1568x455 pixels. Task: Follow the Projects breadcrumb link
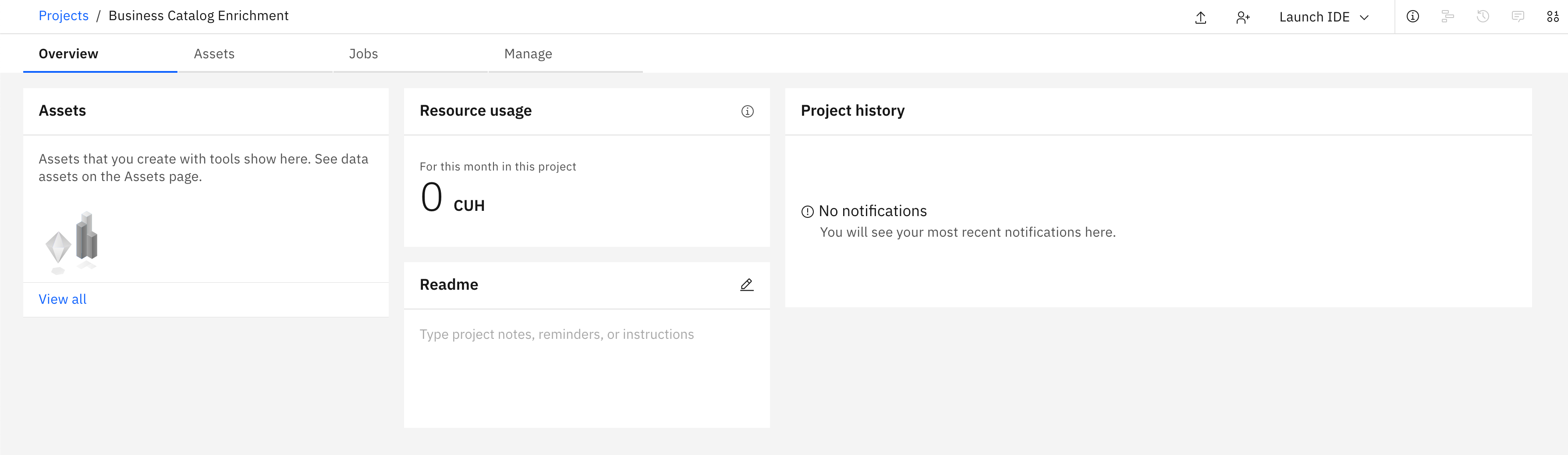[63, 16]
